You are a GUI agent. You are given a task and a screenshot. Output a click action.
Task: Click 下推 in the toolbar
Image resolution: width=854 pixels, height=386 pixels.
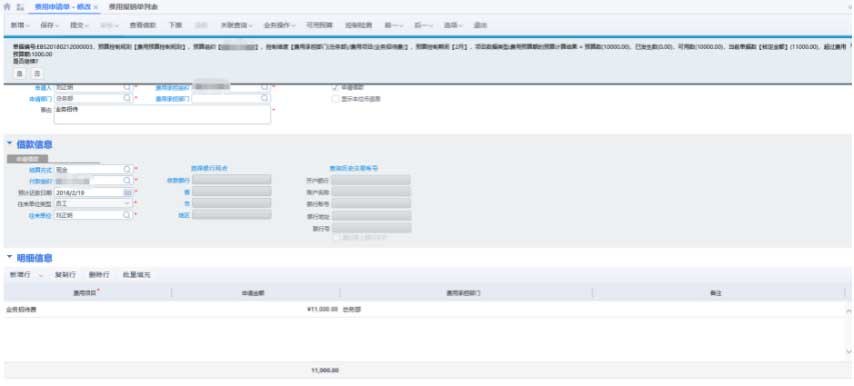click(x=175, y=25)
